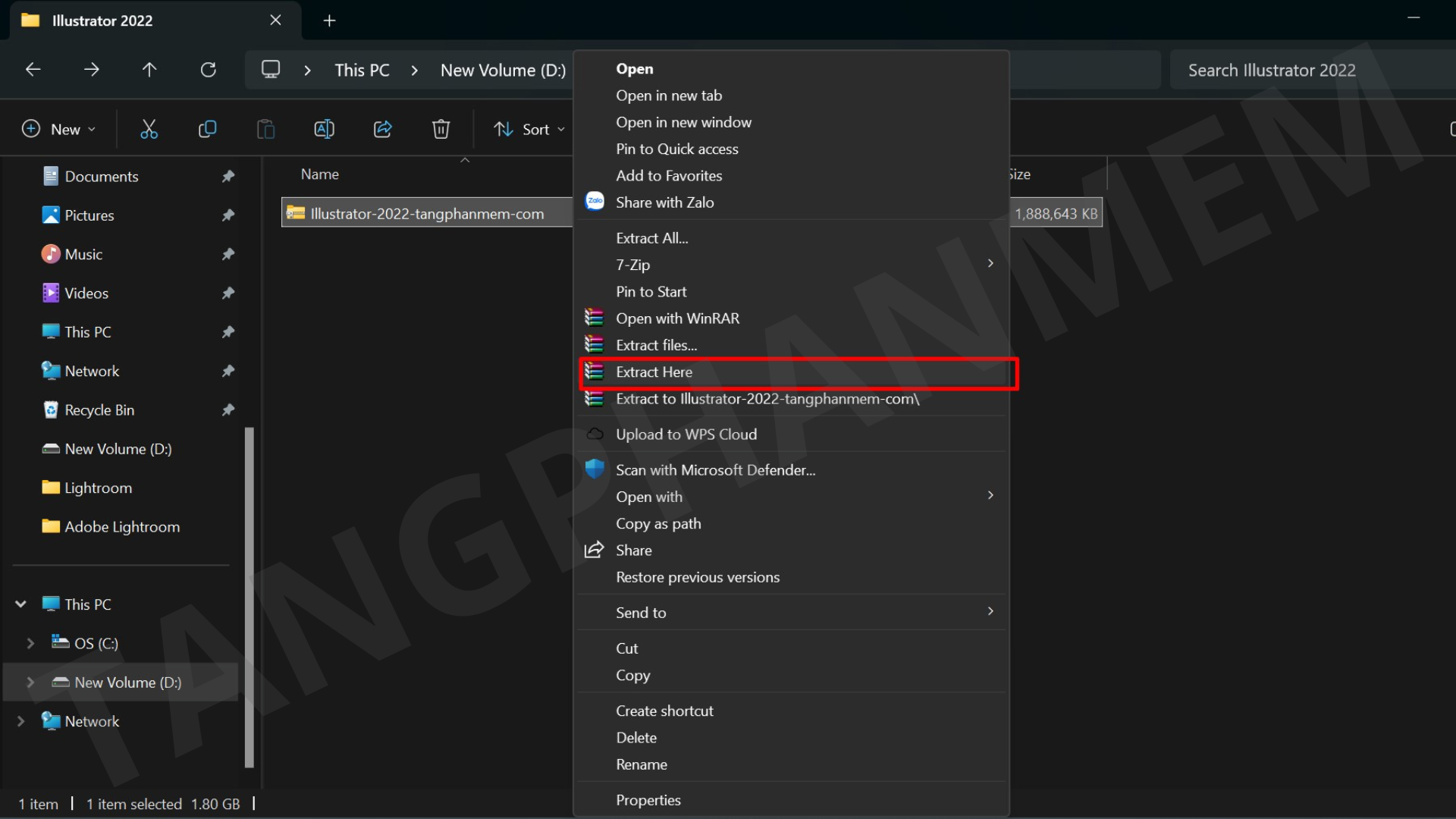Image resolution: width=1456 pixels, height=819 pixels.
Task: Click Restore previous versions
Action: pos(792,577)
